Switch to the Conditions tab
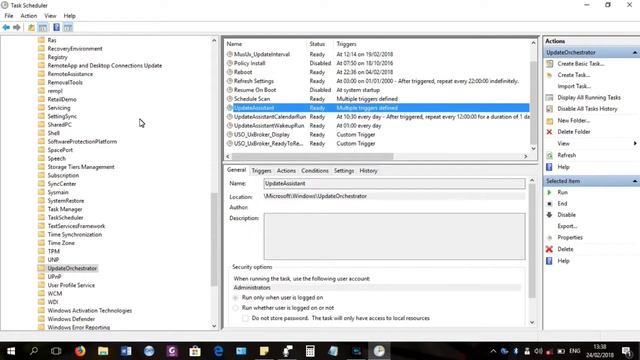This screenshot has width=640, height=360. click(x=315, y=171)
